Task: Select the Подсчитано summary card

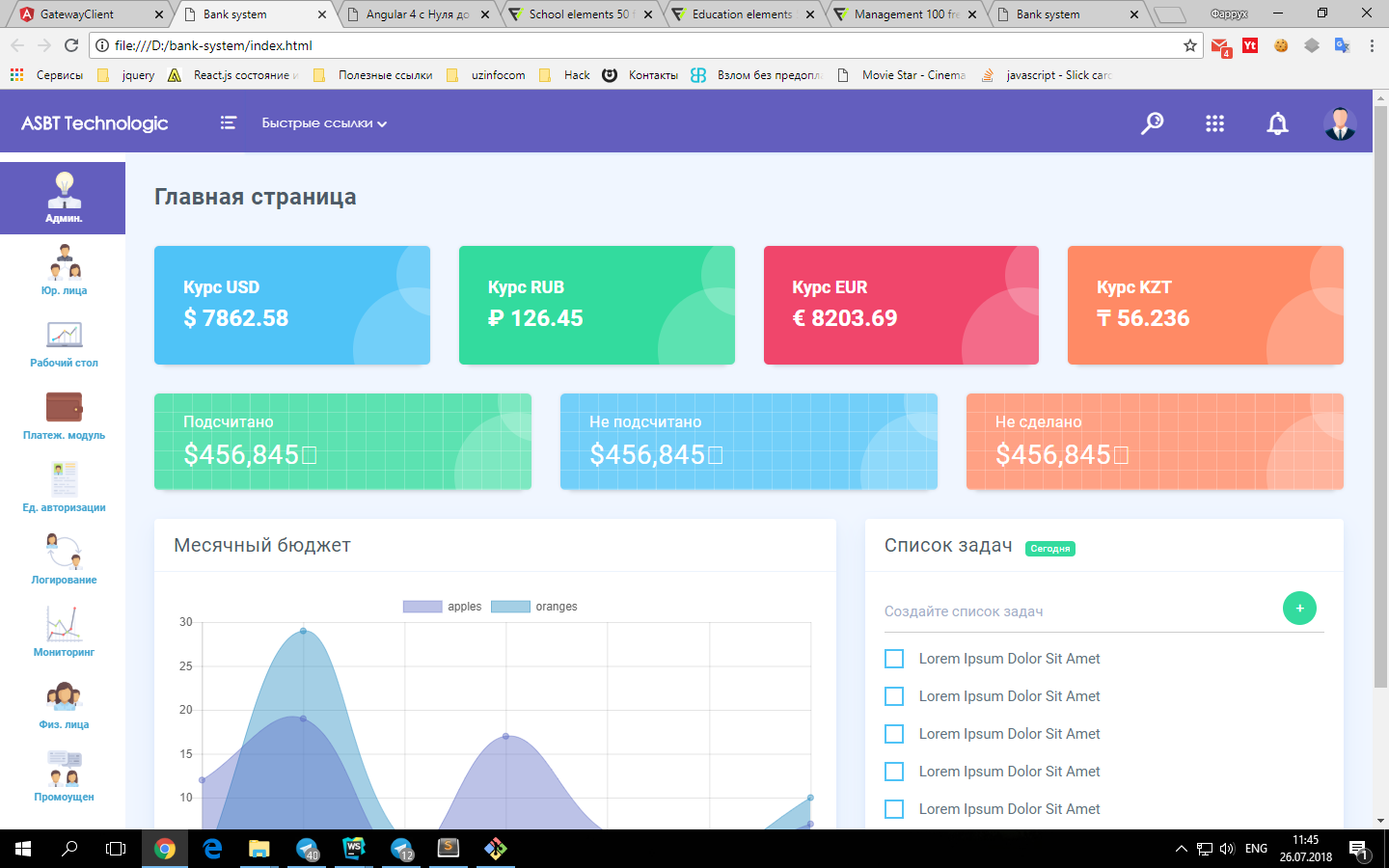Action: 342,441
